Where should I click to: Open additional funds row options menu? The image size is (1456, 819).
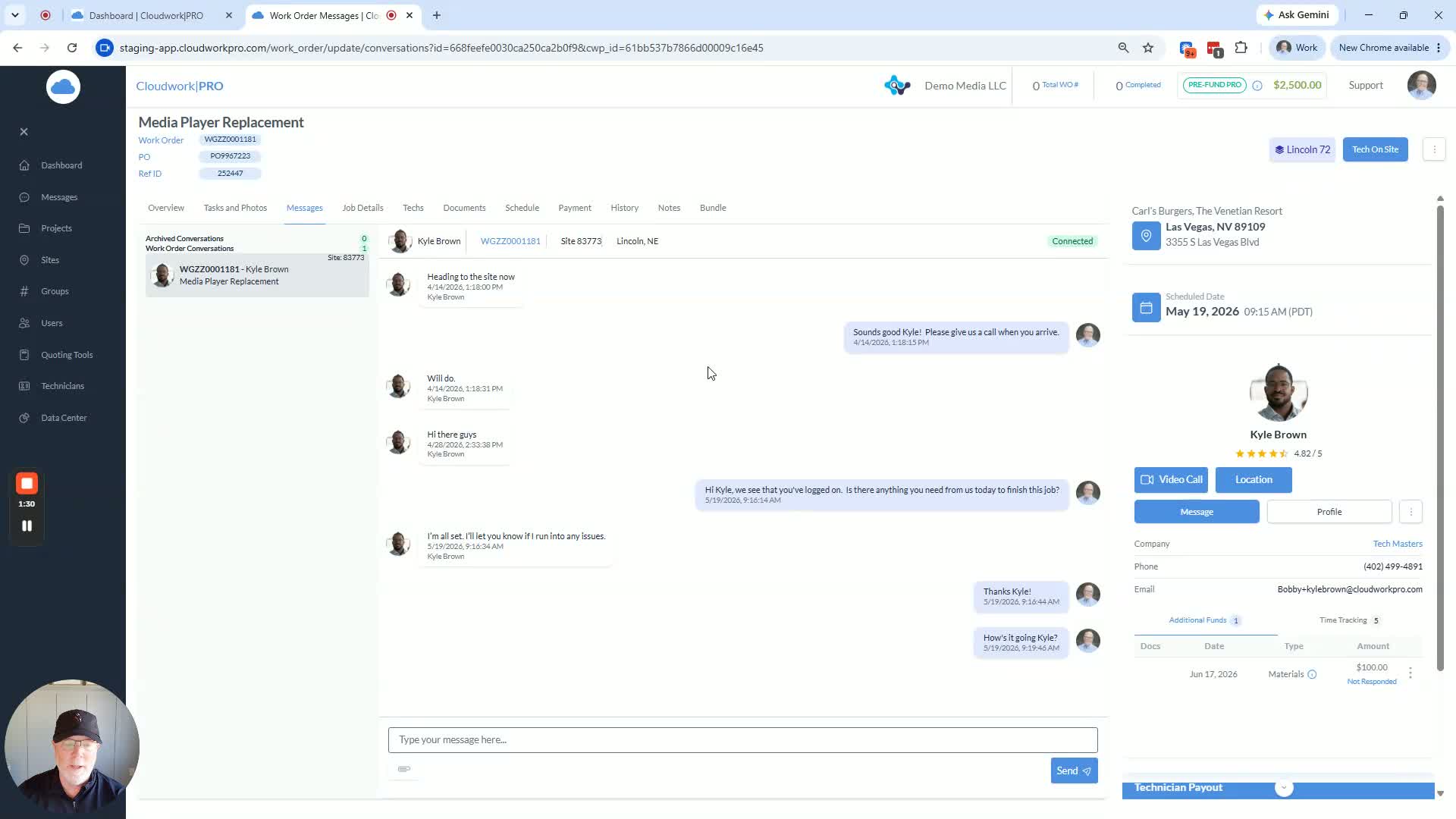(x=1410, y=673)
